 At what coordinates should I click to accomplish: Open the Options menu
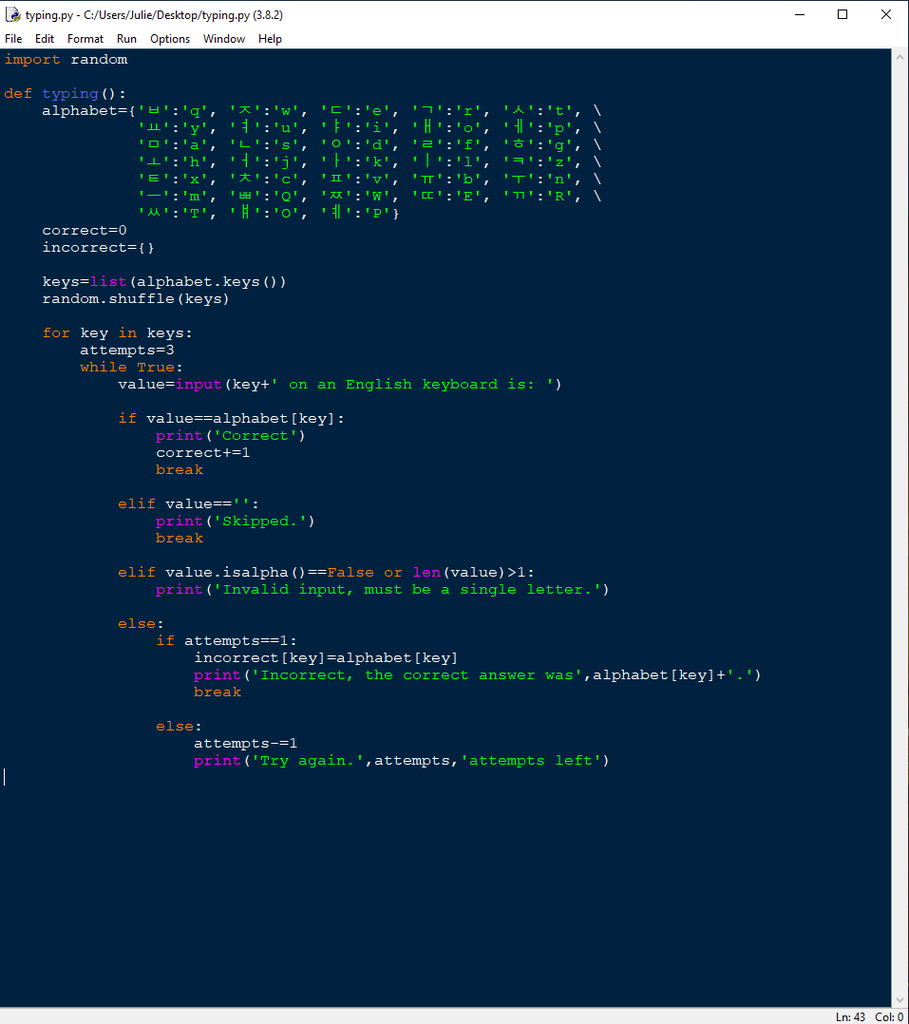coord(169,38)
